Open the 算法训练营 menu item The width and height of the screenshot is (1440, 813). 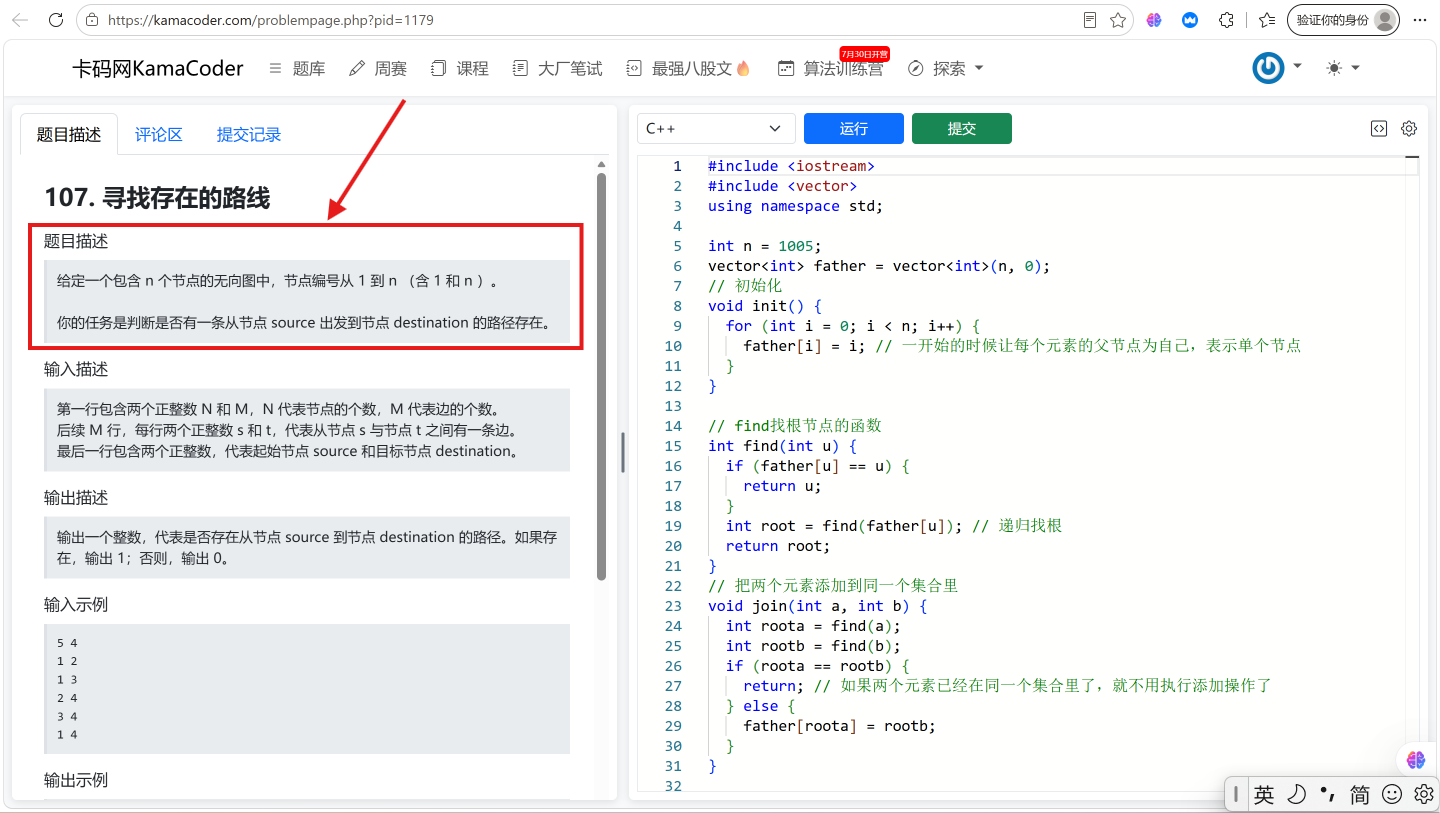[830, 68]
